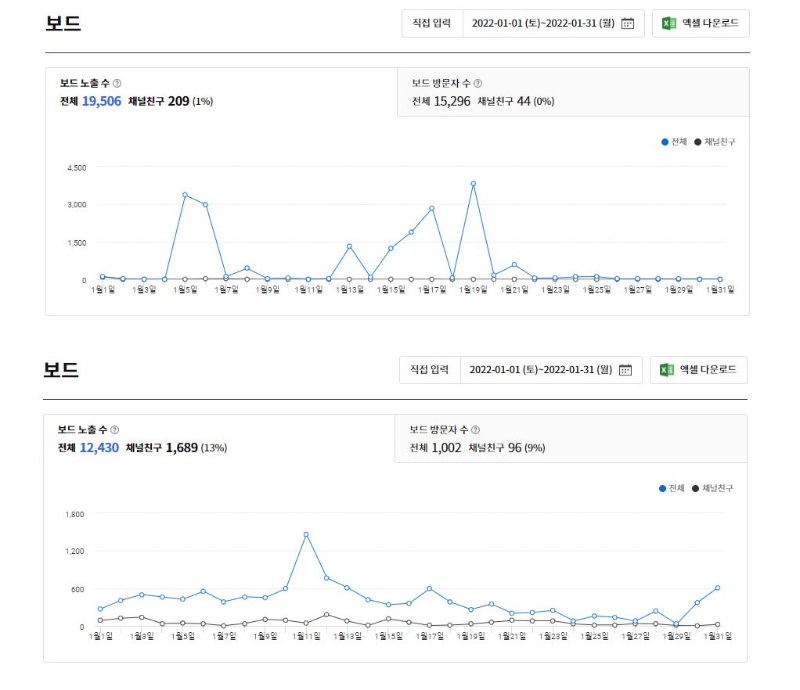Image resolution: width=800 pixels, height=690 pixels.
Task: Toggle 채널친구 legend in top chart
Action: (x=715, y=142)
